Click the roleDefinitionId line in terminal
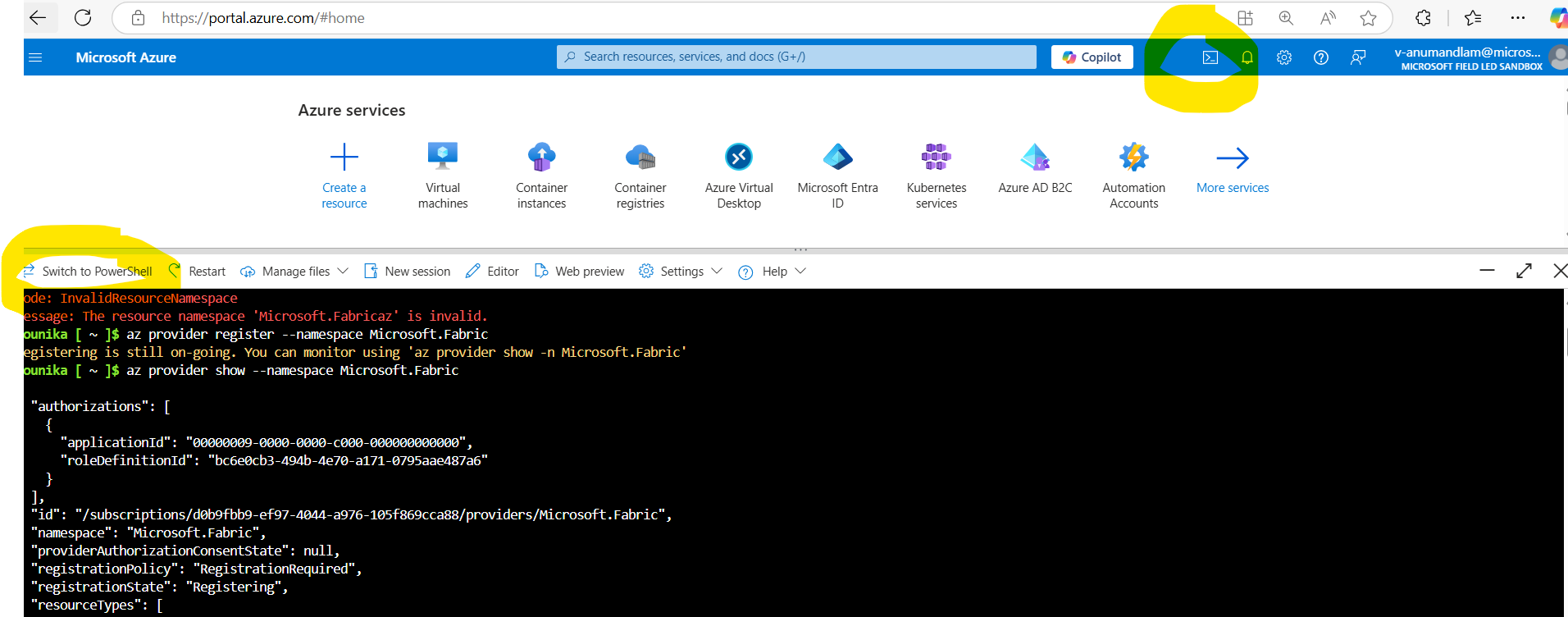1568x617 pixels. pos(274,460)
